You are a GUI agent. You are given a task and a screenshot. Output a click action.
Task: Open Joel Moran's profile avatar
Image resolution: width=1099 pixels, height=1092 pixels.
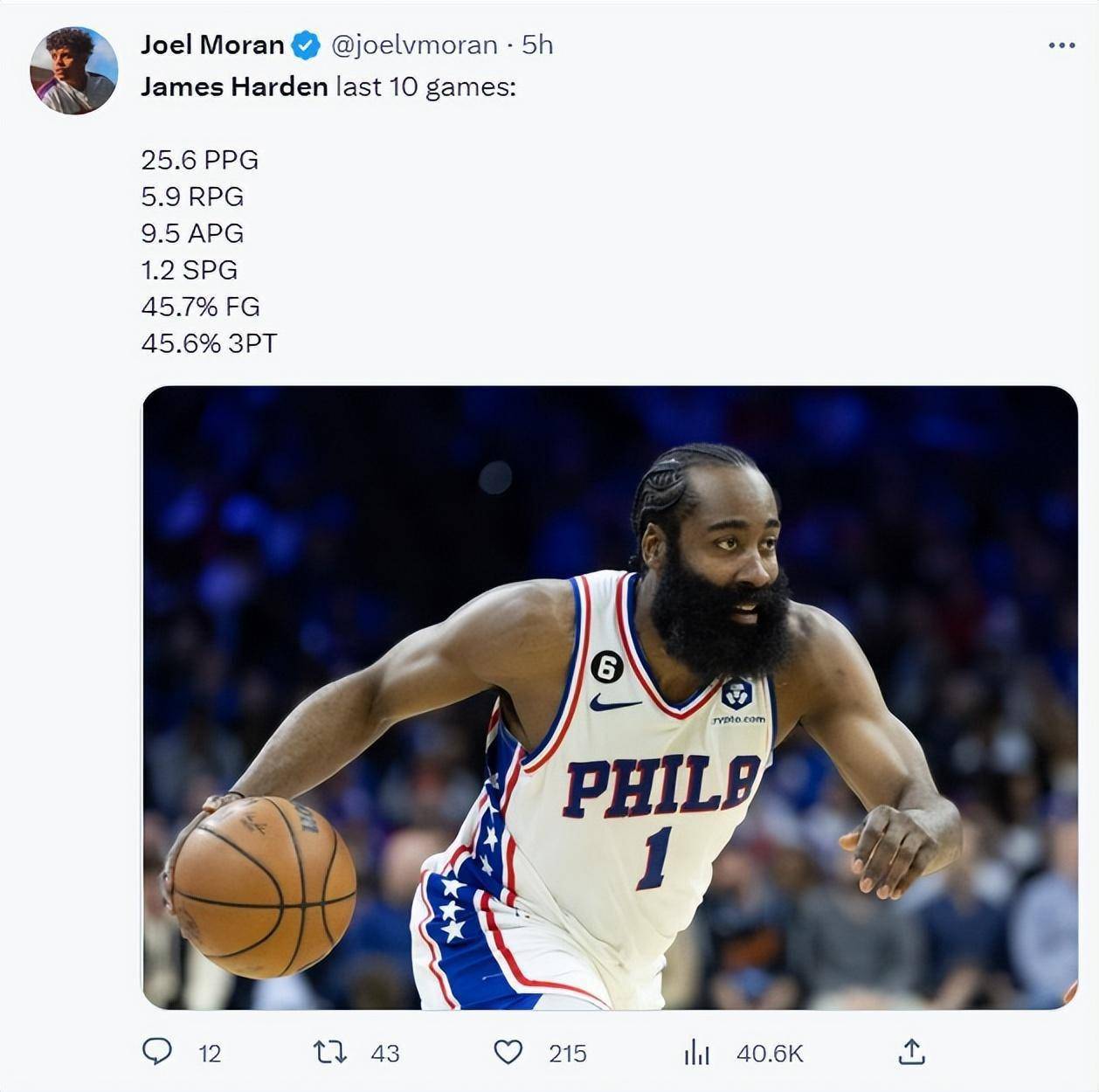[73, 70]
